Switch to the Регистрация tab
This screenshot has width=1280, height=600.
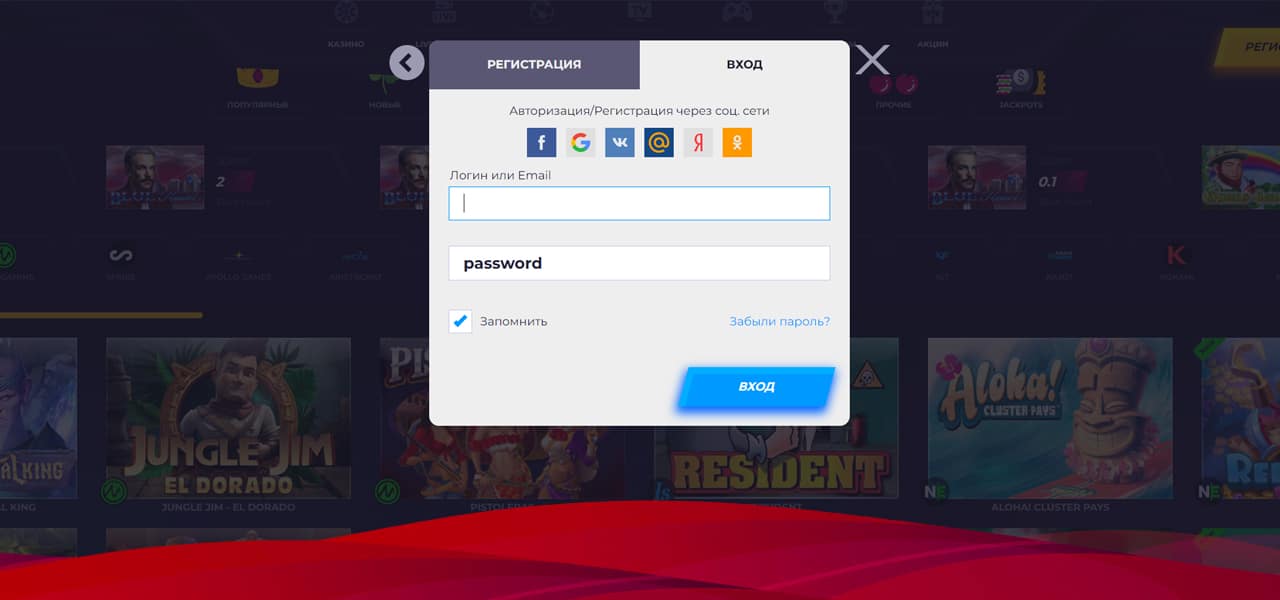click(x=534, y=64)
